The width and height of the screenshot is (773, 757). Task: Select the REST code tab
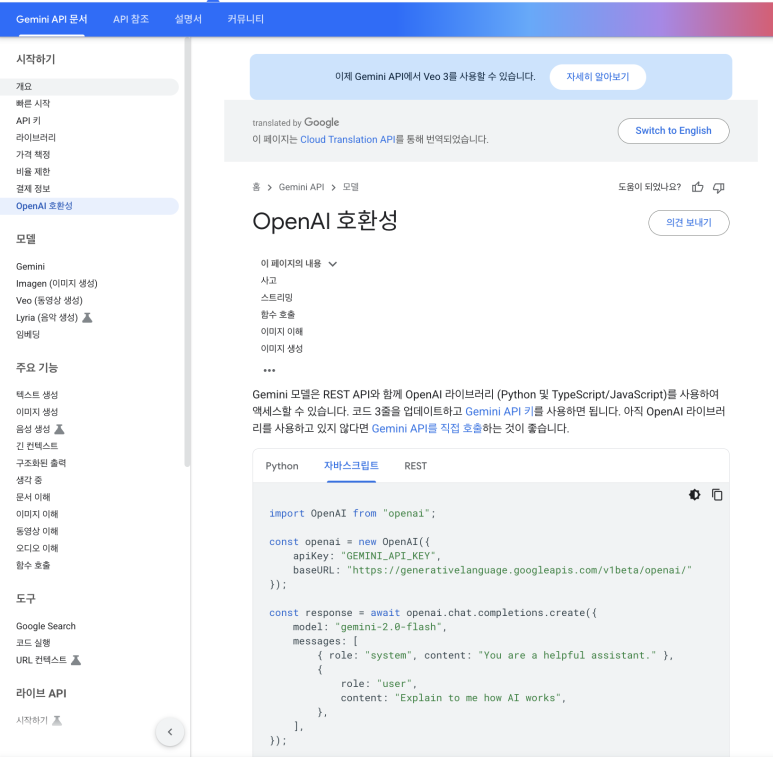pyautogui.click(x=416, y=466)
